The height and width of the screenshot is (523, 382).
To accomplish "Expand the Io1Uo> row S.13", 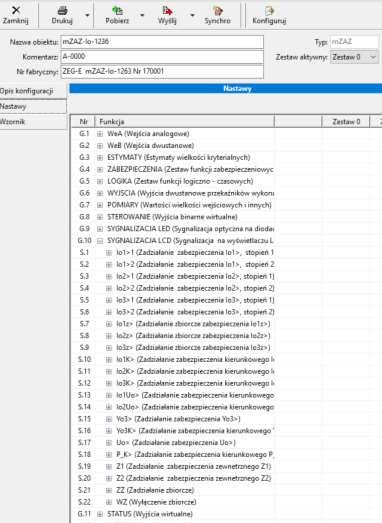I will [109, 395].
